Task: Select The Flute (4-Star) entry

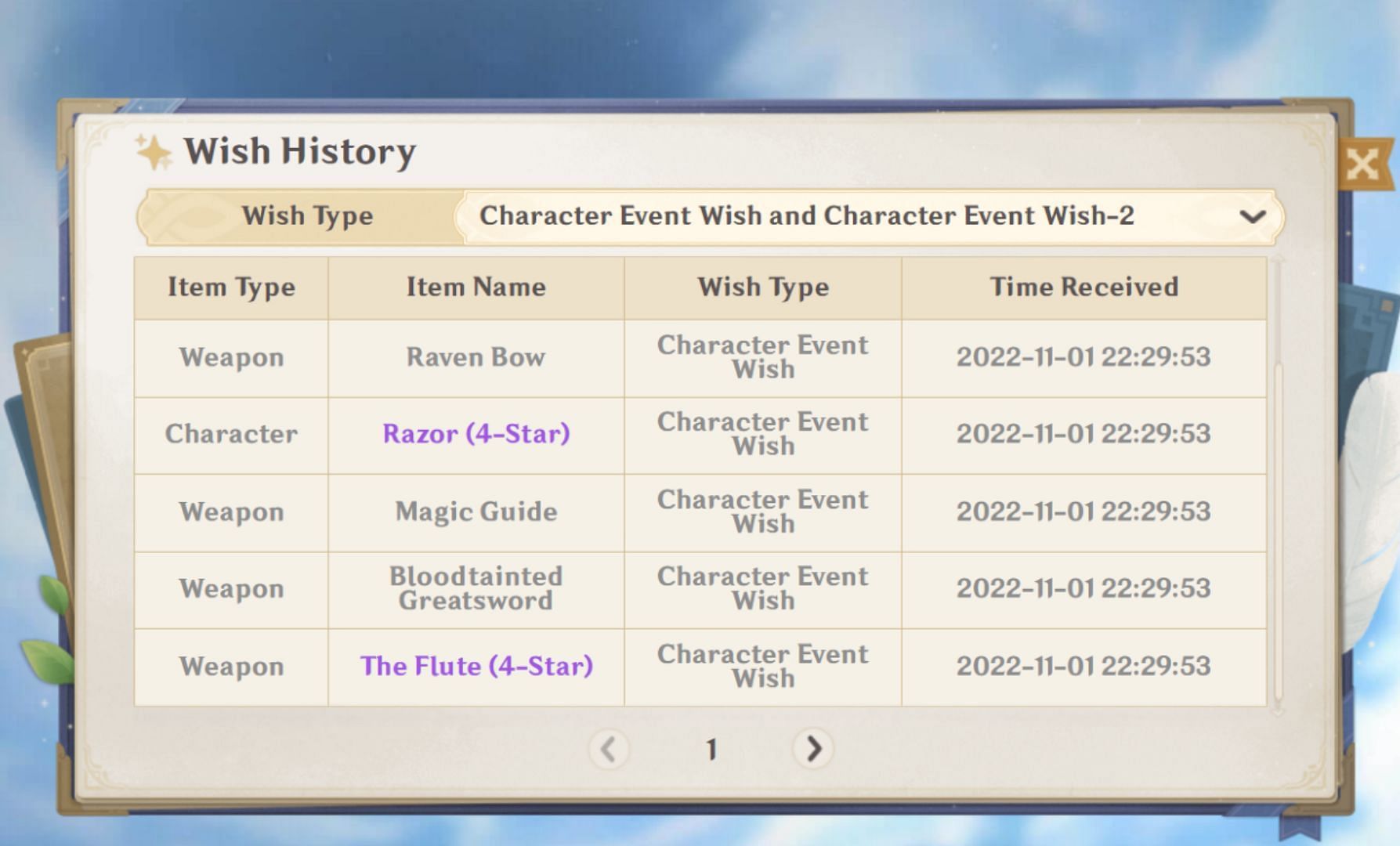Action: pos(476,667)
